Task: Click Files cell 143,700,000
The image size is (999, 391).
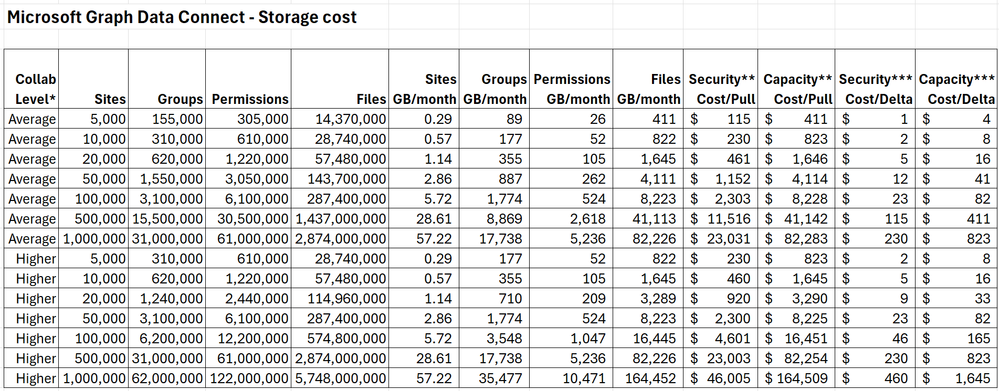Action: pyautogui.click(x=340, y=178)
